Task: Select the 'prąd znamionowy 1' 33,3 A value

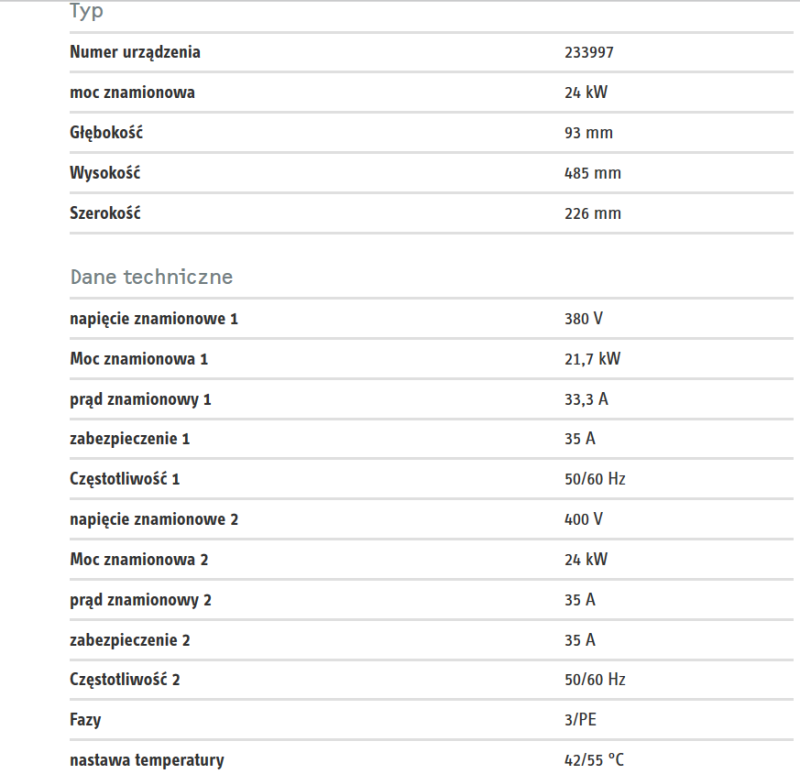Action: click(586, 399)
